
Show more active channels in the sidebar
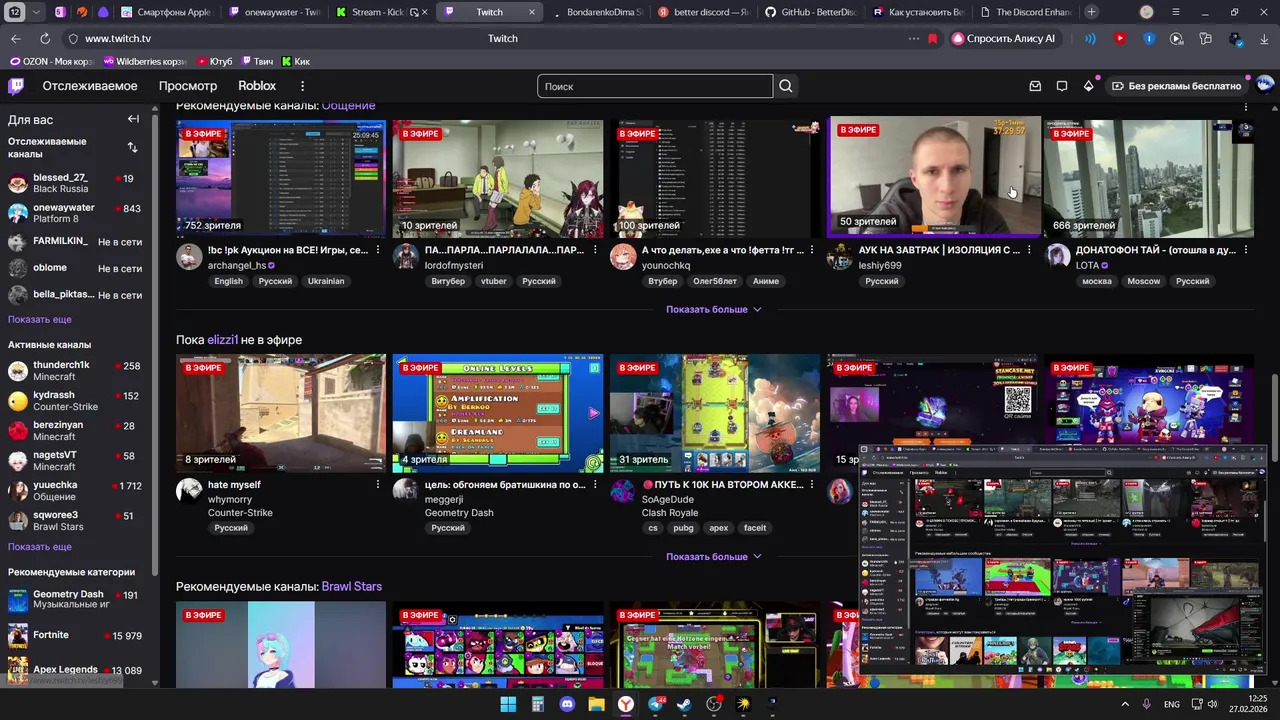coord(40,547)
